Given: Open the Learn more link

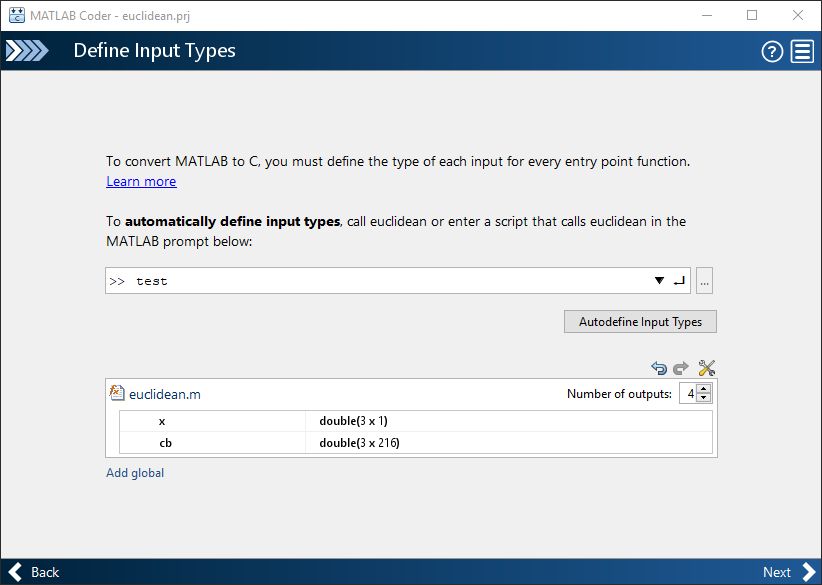Looking at the screenshot, I should [141, 182].
